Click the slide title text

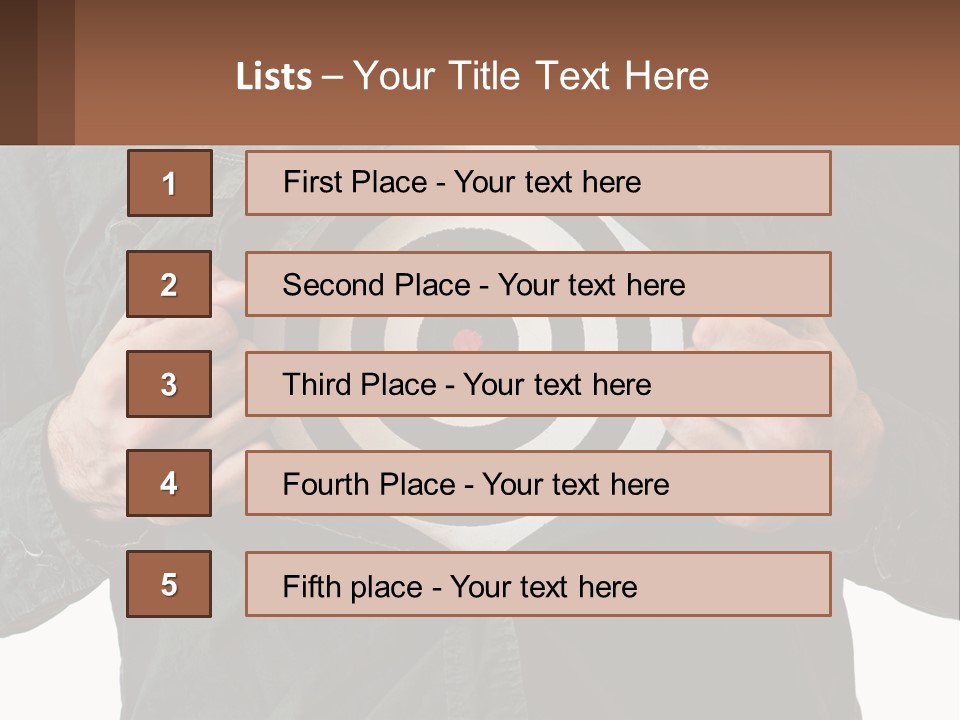pos(472,76)
